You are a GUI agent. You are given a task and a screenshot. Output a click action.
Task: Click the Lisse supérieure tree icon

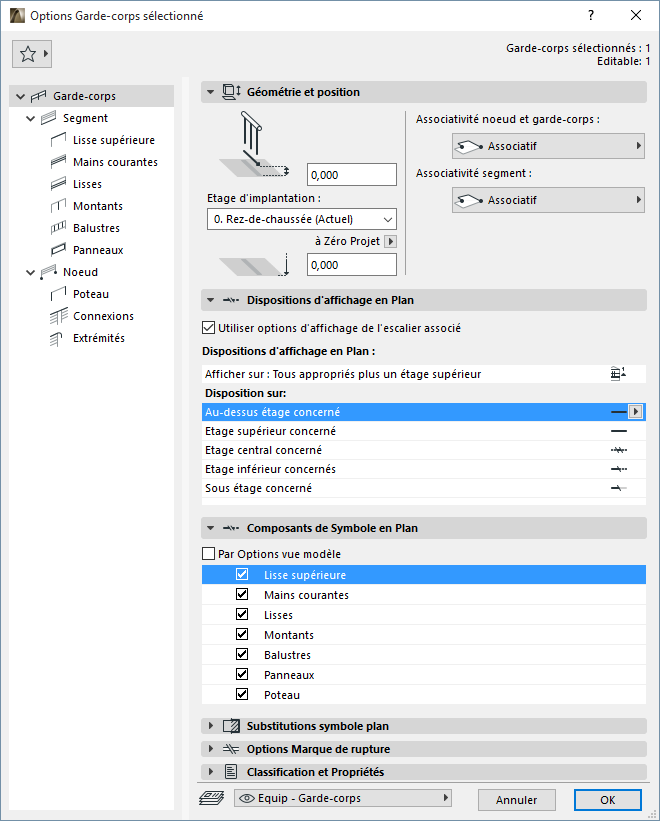tap(58, 140)
